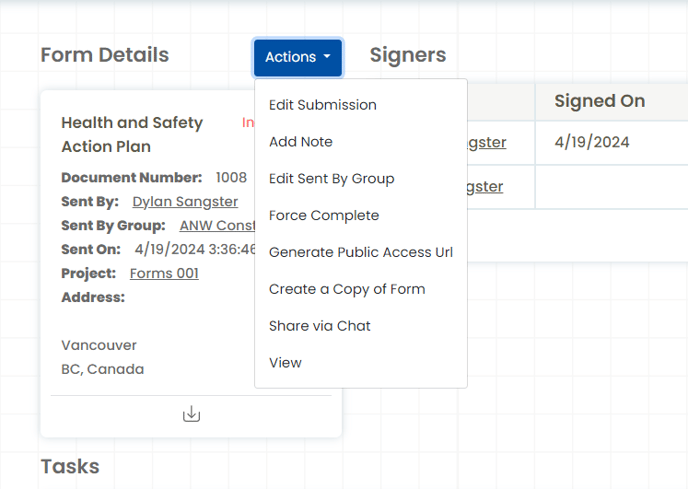Click the Tasks section heading
688x489 pixels.
tap(70, 466)
